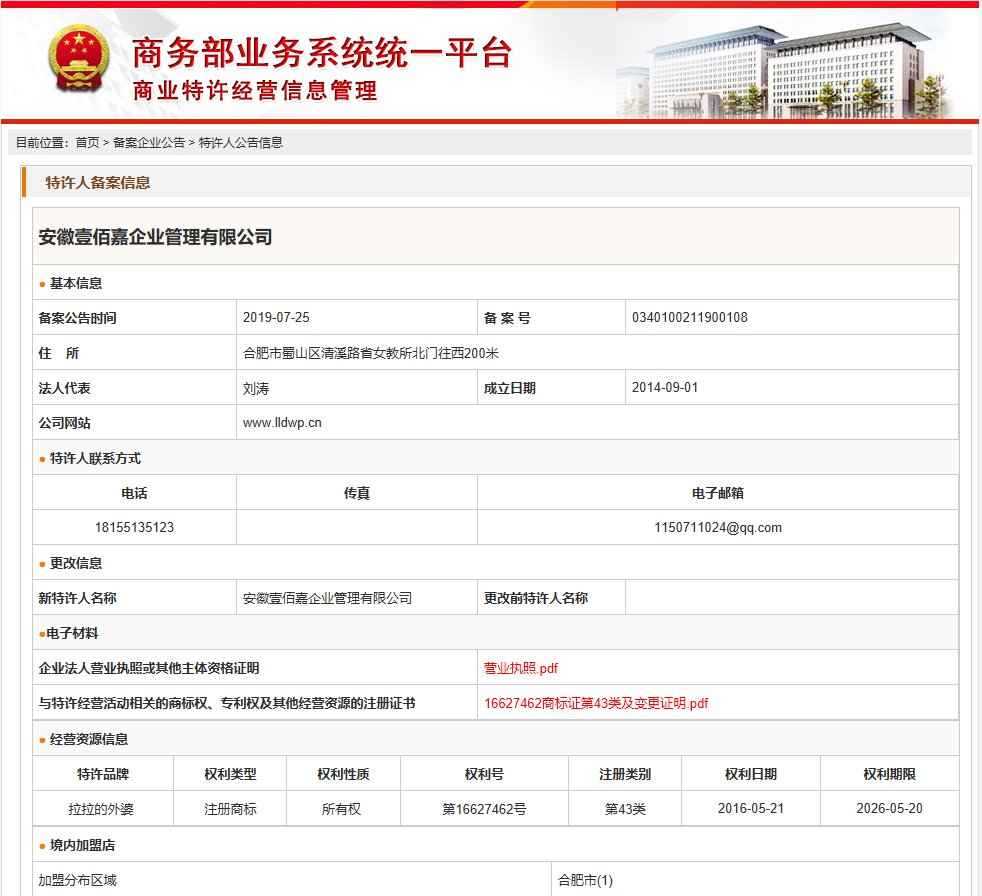982x896 pixels.
Task: Click 特许人公告信息 breadcrumb text
Action: pyautogui.click(x=240, y=143)
